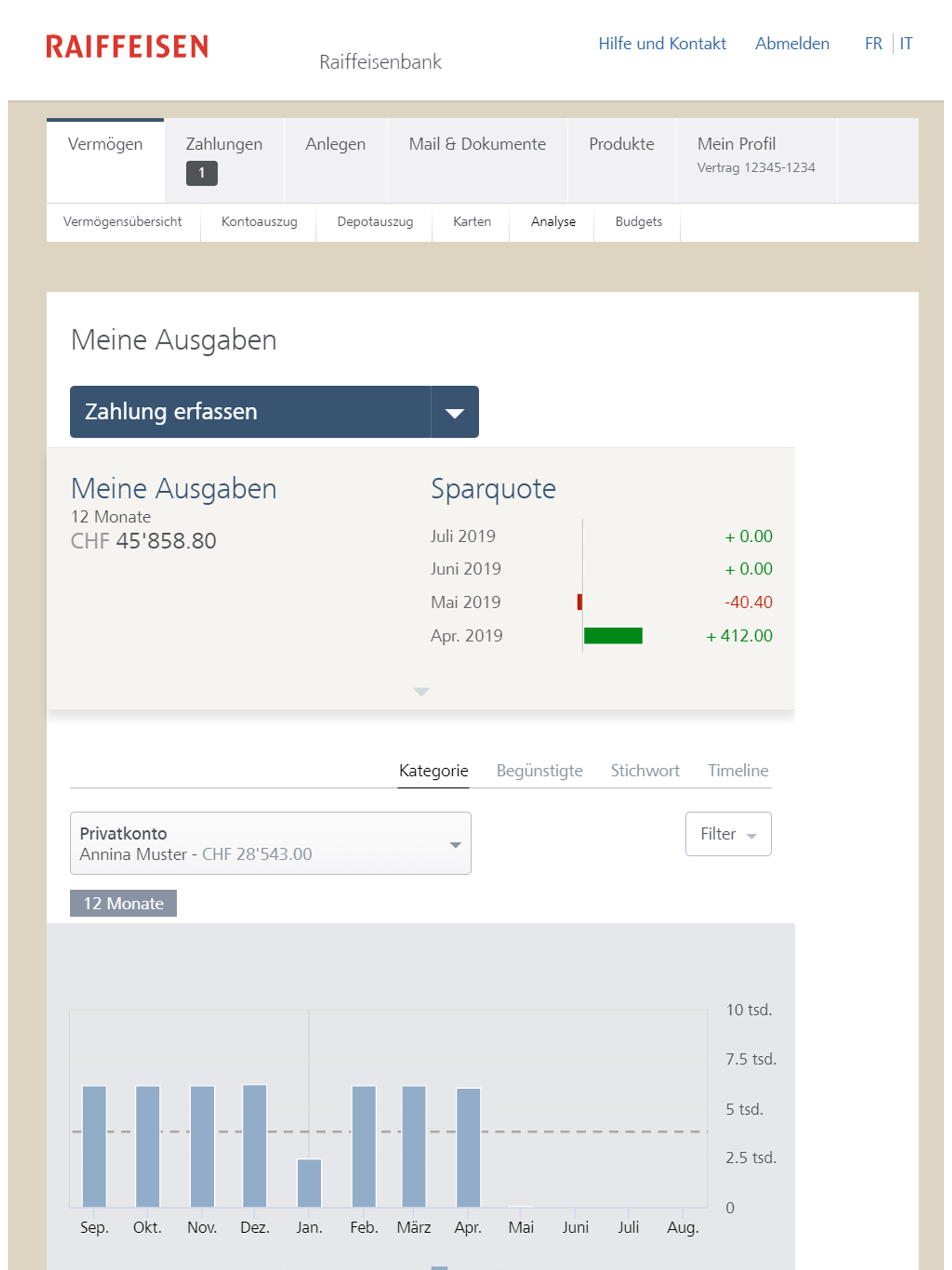Go to Kontoauszug
The height and width of the screenshot is (1270, 952).
coord(259,222)
